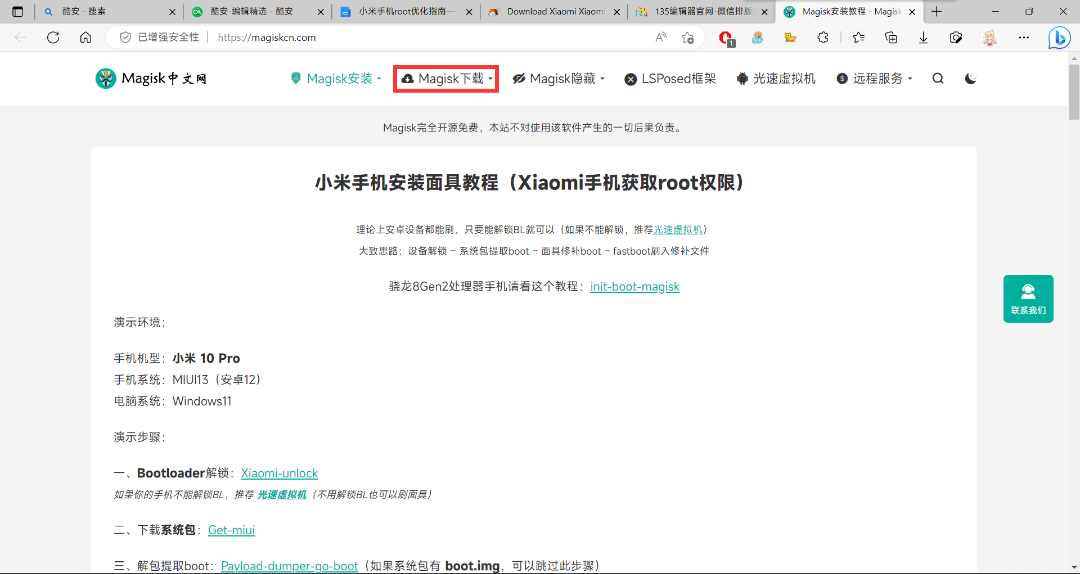Image resolution: width=1080 pixels, height=574 pixels.
Task: Click the address bar URL magiskcn.com
Action: coord(267,38)
